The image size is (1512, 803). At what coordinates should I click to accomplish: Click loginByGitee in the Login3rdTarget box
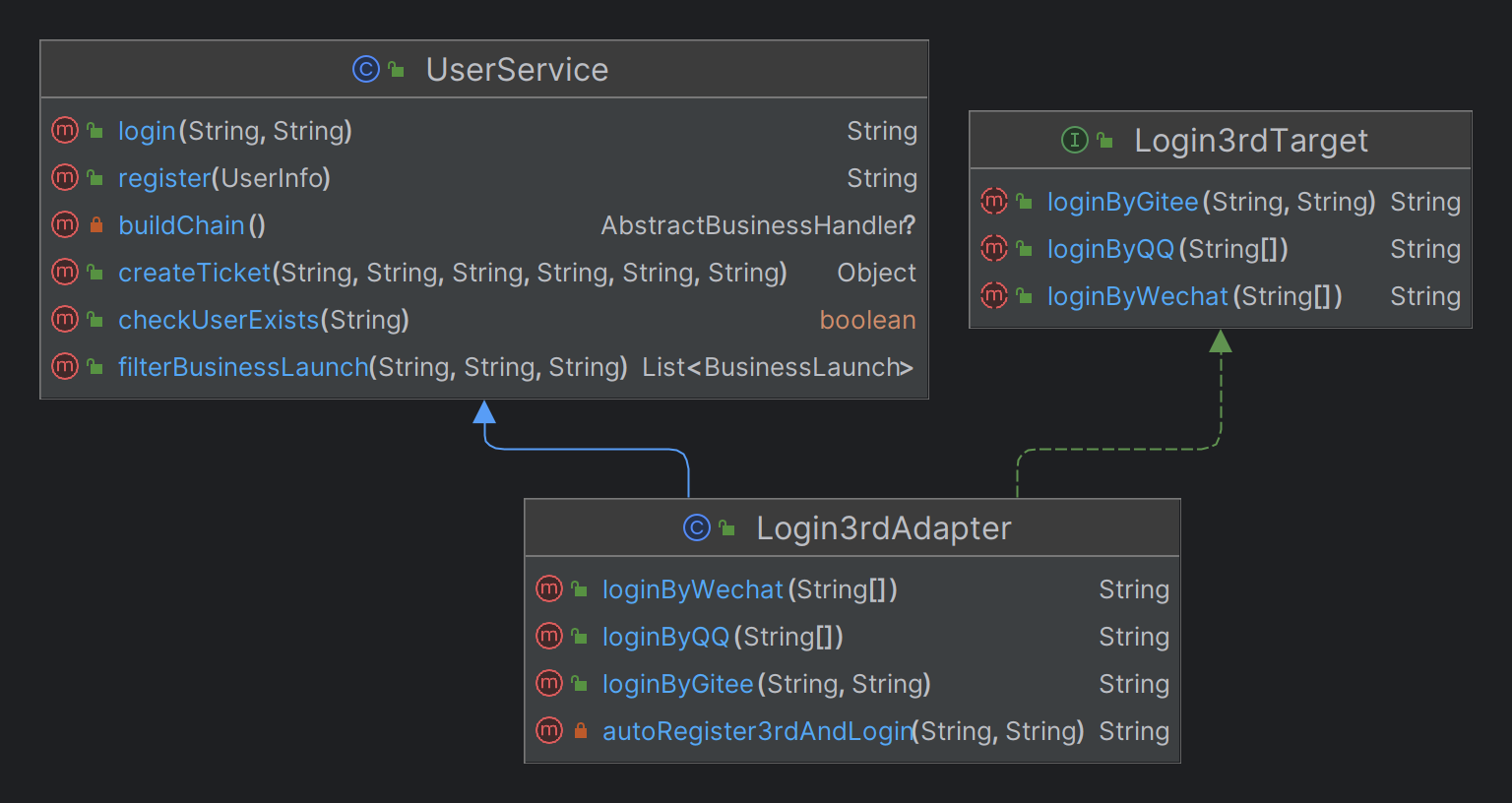pyautogui.click(x=1122, y=202)
